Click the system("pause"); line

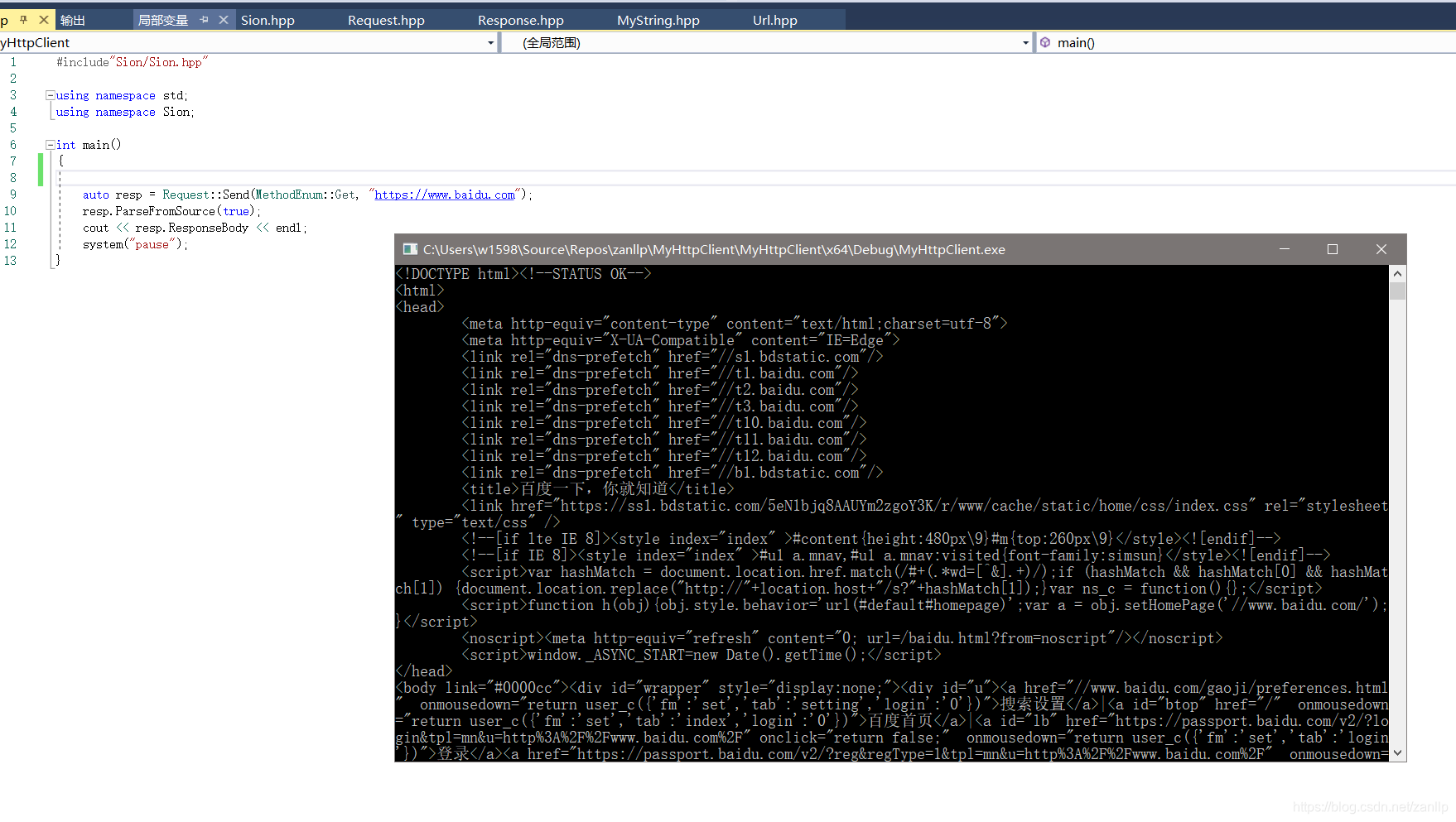[x=135, y=244]
